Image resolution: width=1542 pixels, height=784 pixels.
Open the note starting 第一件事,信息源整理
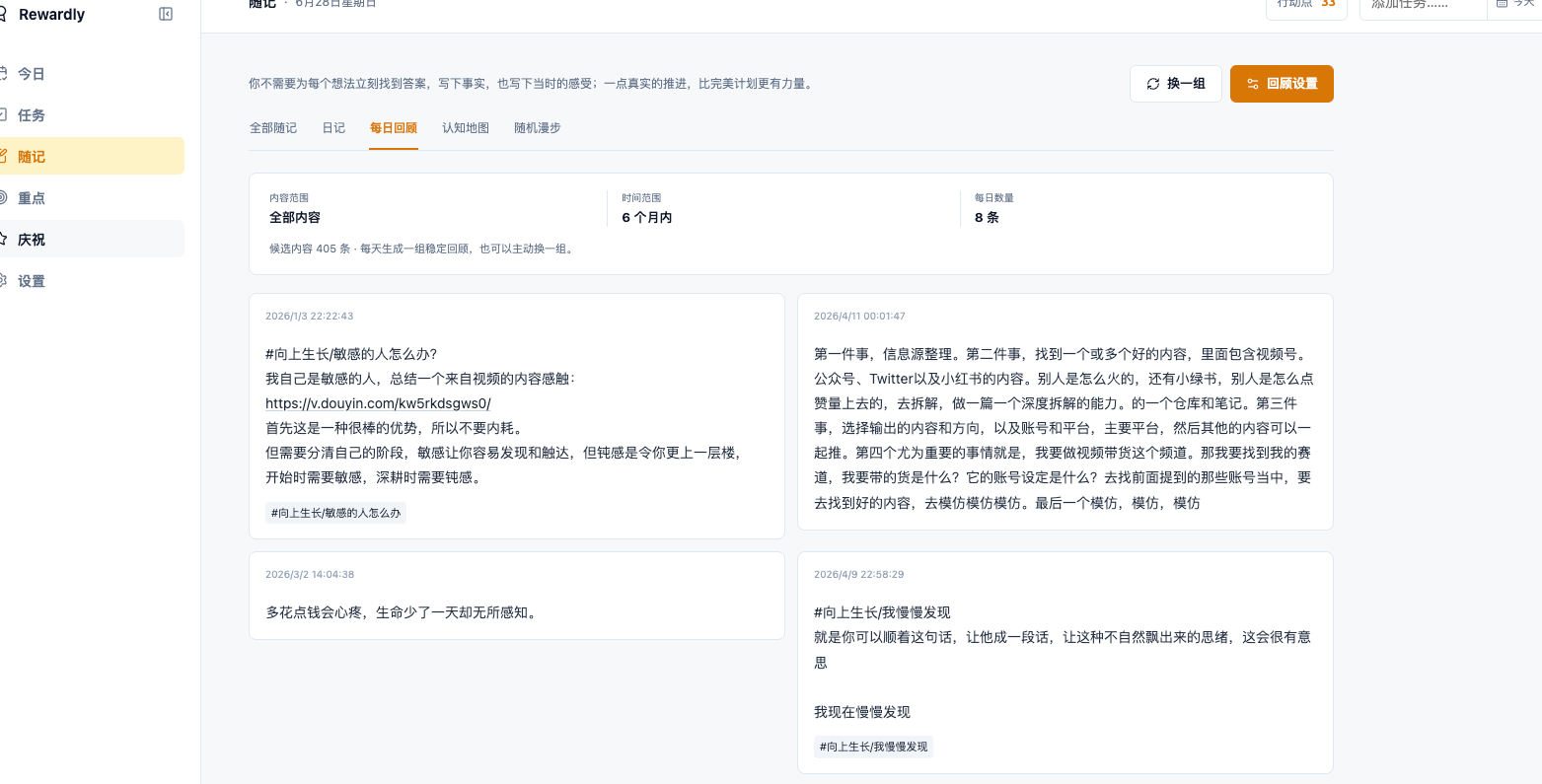coord(1065,411)
